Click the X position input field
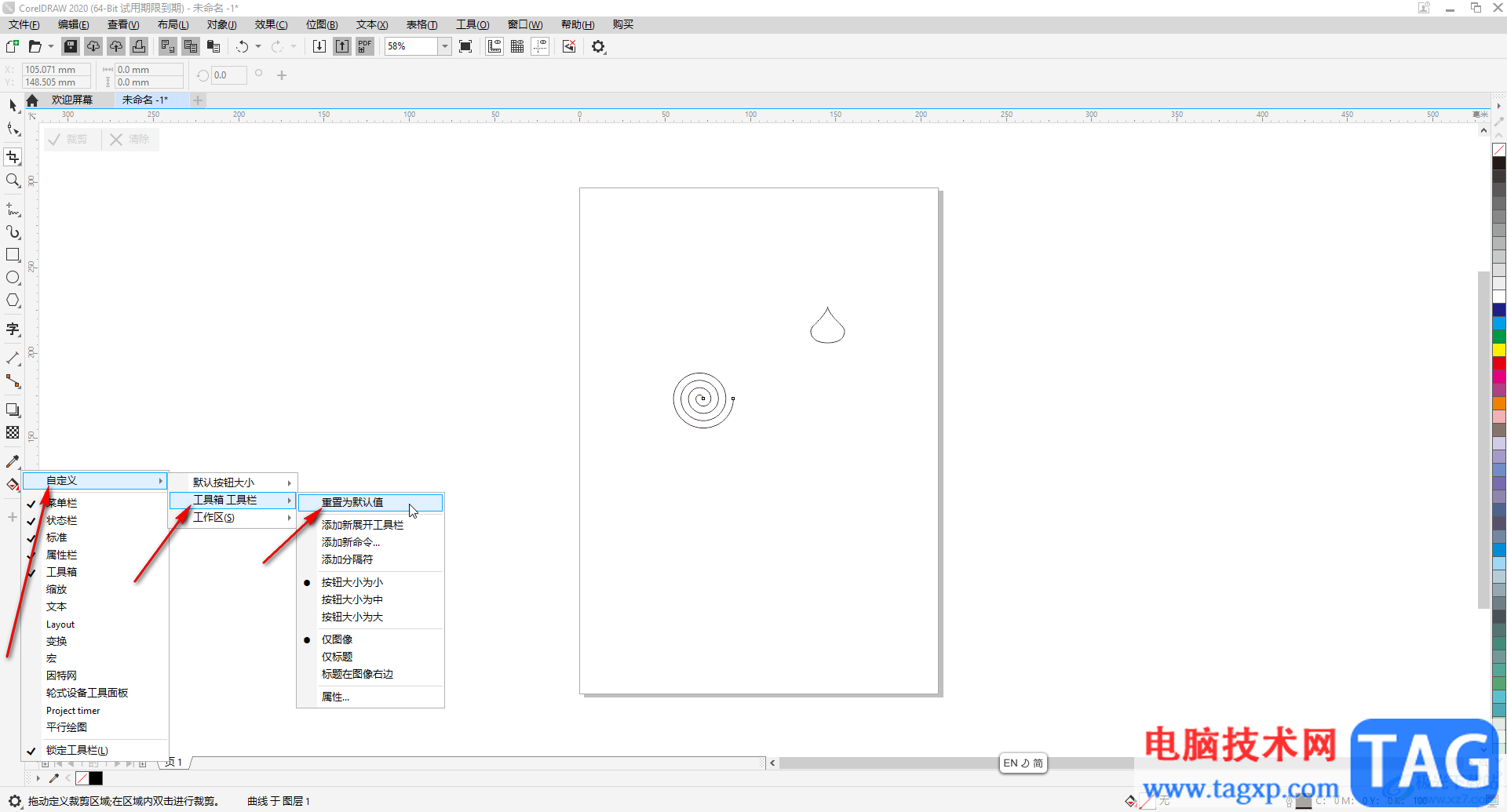The image size is (1507, 812). pyautogui.click(x=56, y=69)
